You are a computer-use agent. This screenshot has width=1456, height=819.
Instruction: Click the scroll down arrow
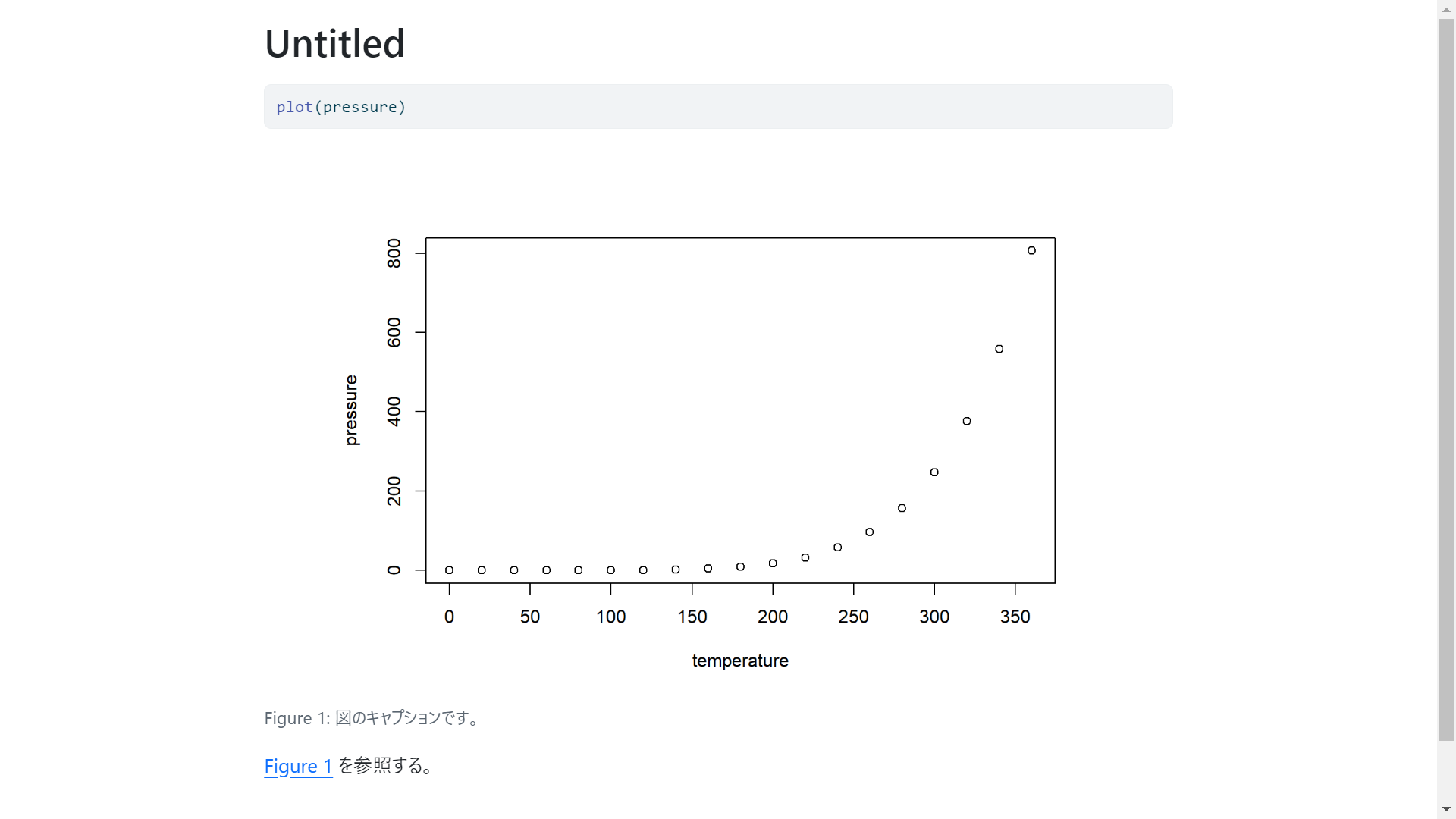(x=1446, y=809)
